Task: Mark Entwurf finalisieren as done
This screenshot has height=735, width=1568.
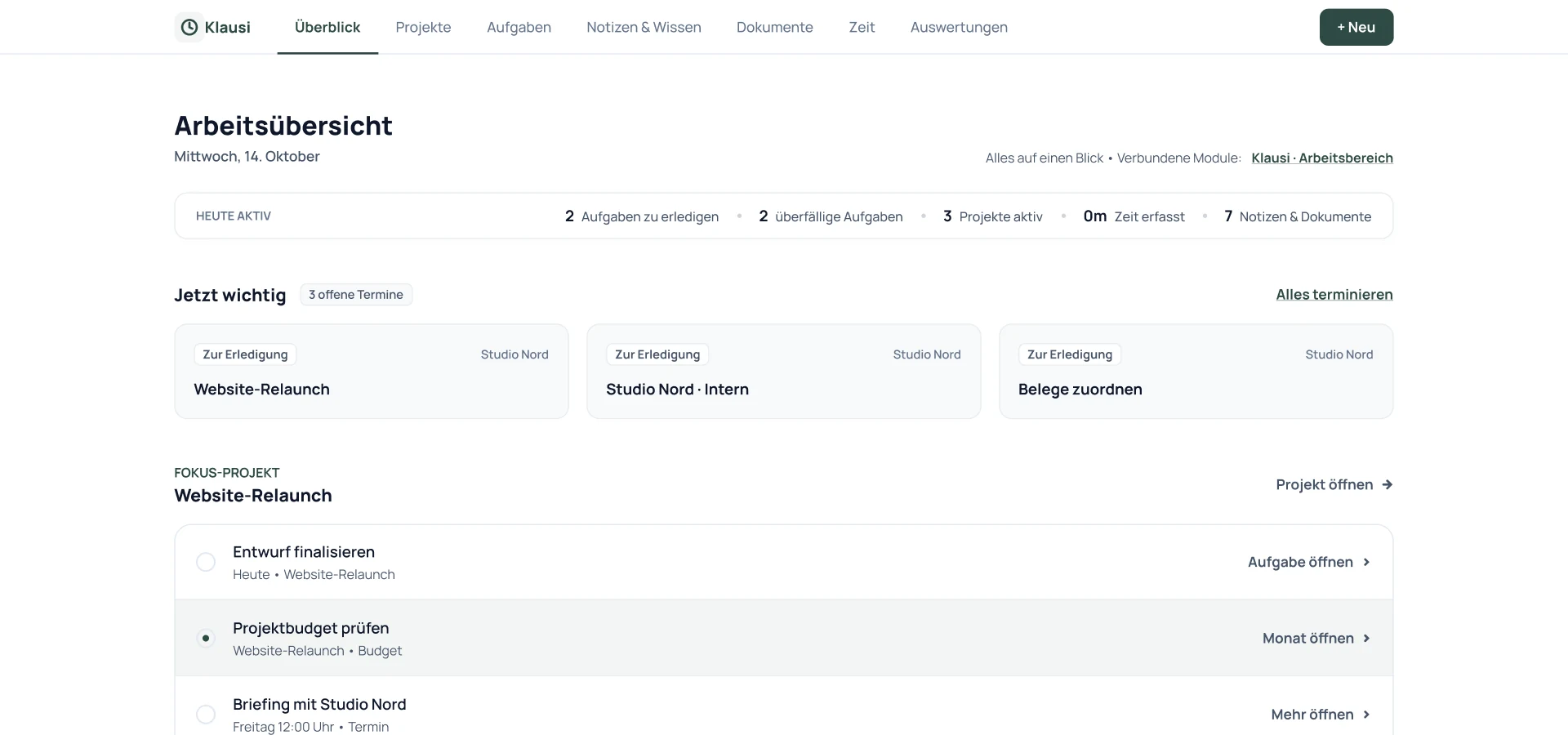Action: coord(206,562)
